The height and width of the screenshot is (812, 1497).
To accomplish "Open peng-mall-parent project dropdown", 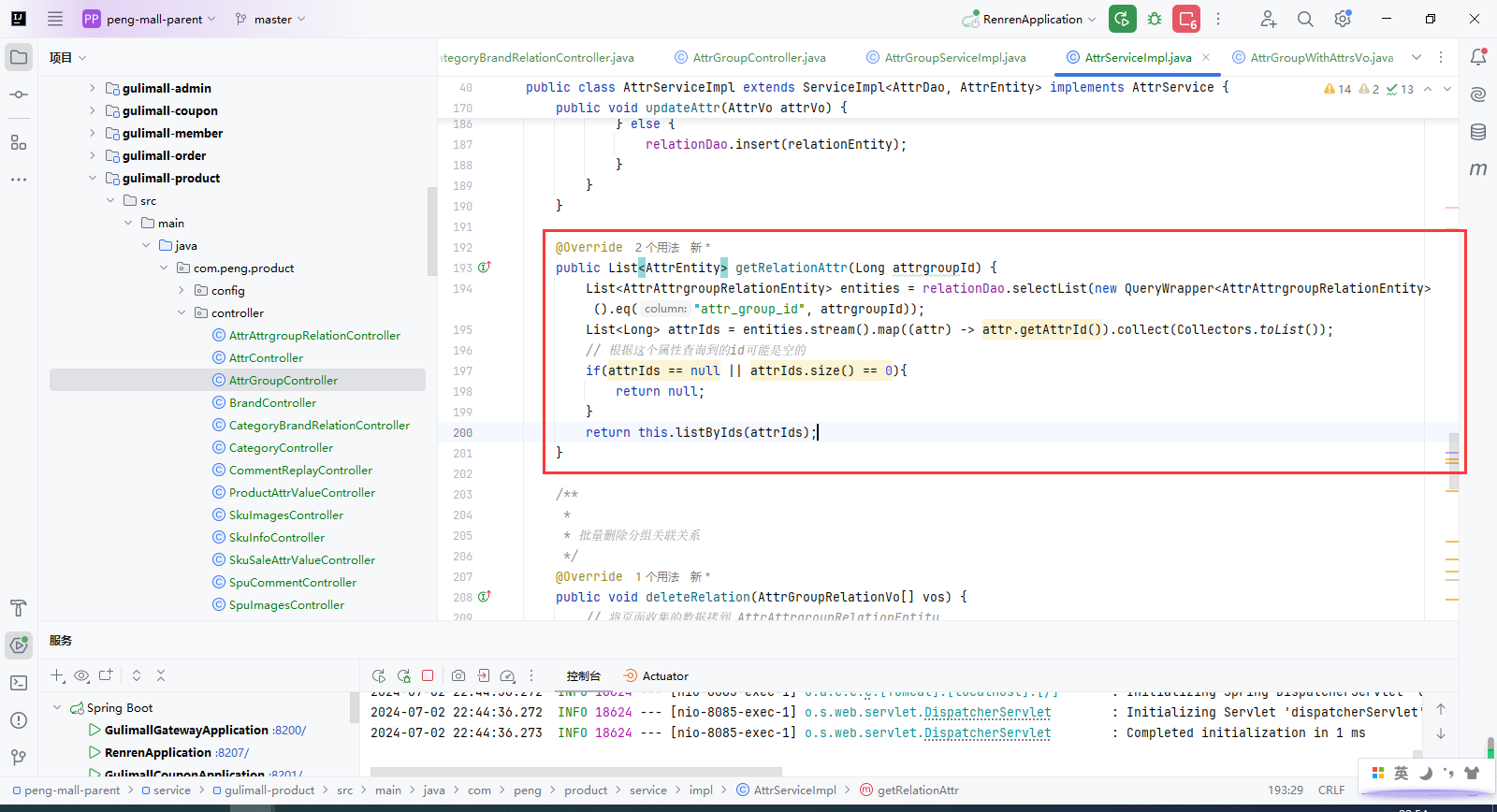I will pos(149,19).
